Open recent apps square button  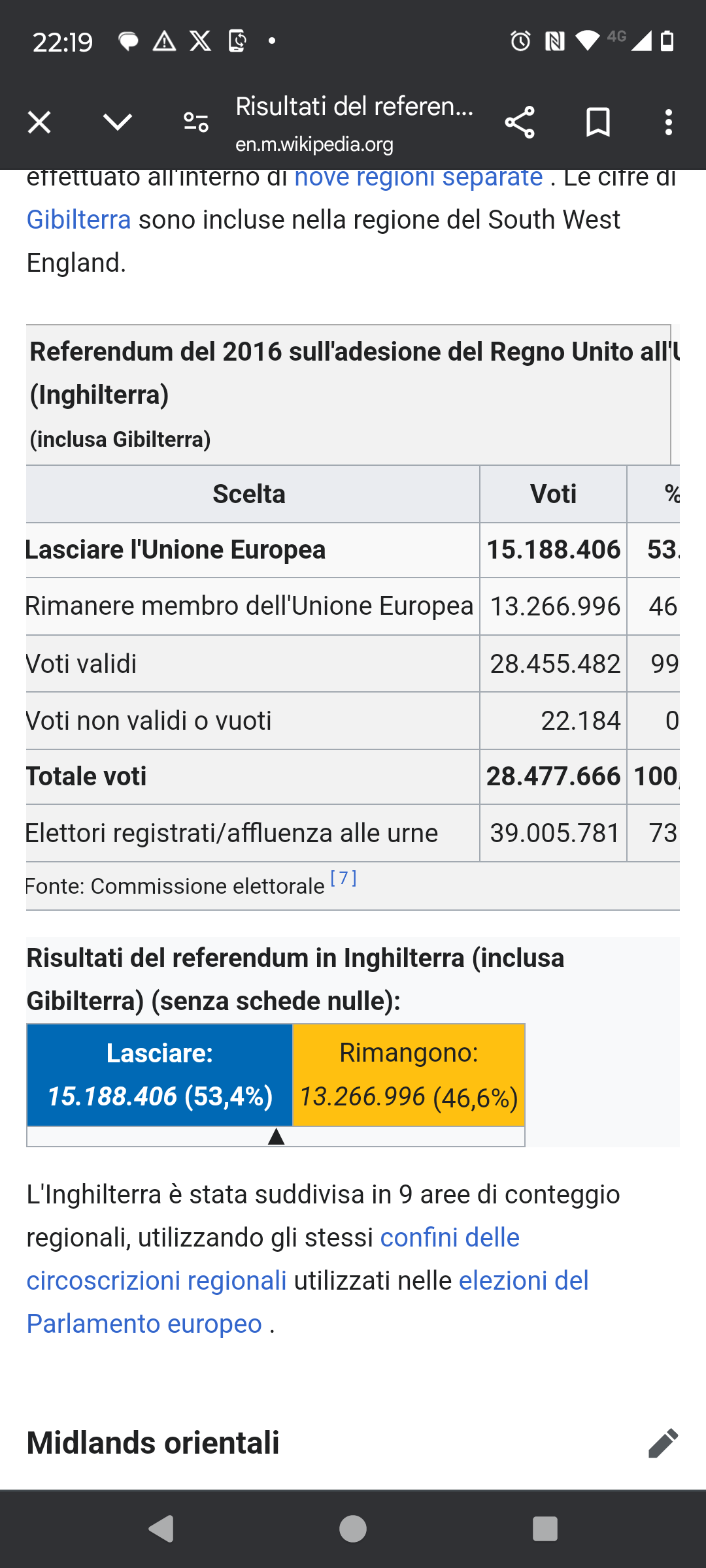pos(545,1529)
